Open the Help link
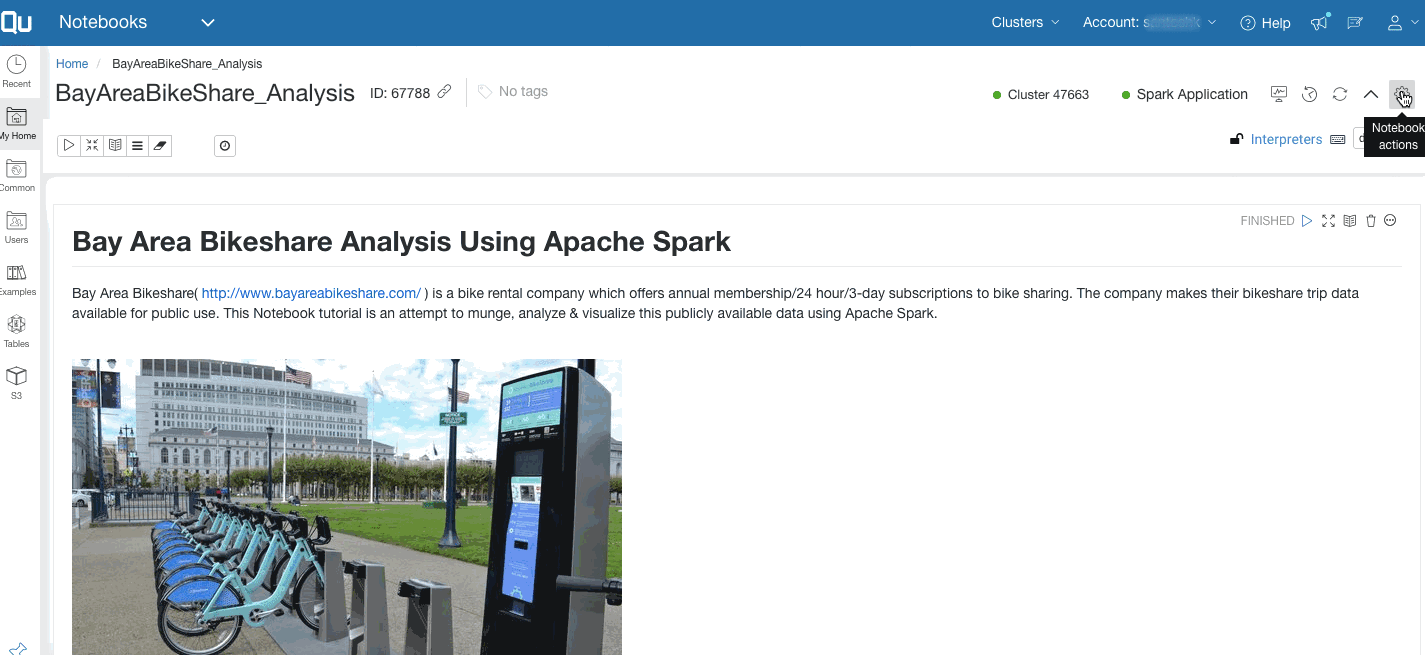Image resolution: width=1425 pixels, height=655 pixels. click(x=1265, y=23)
